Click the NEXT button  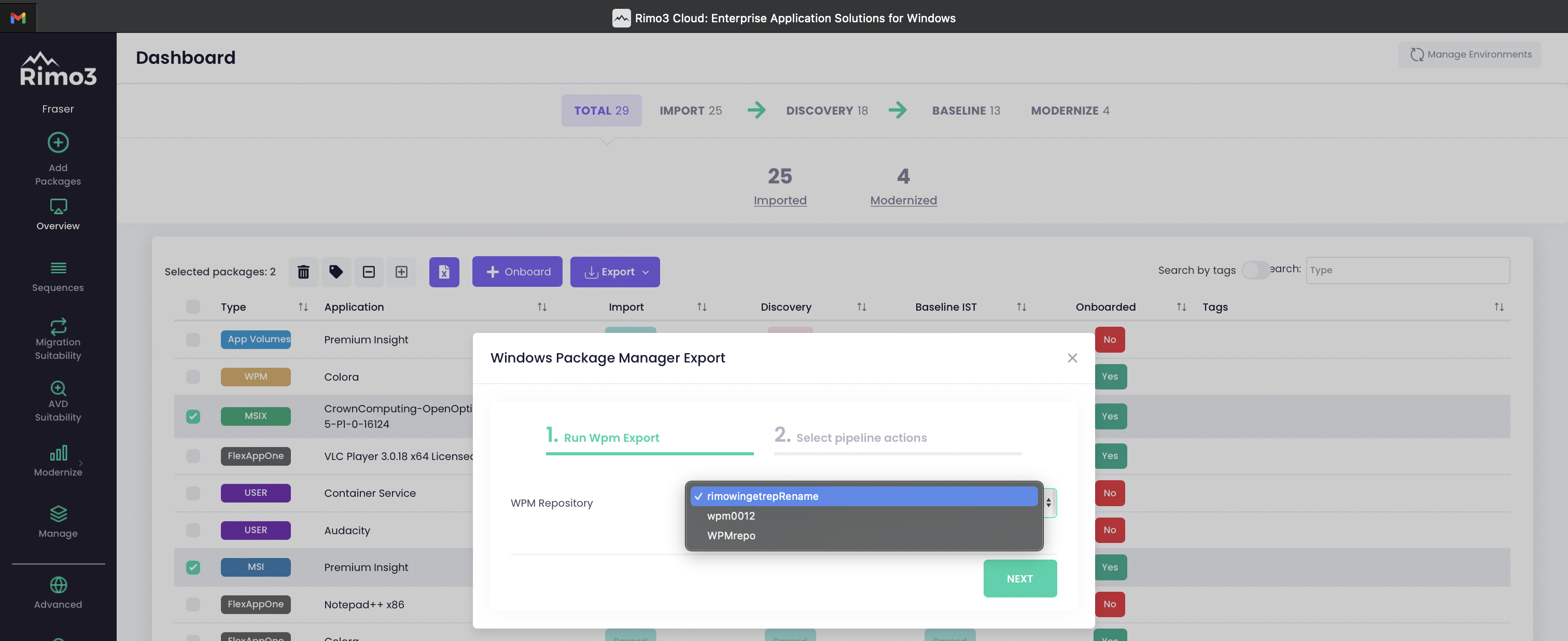(x=1019, y=578)
